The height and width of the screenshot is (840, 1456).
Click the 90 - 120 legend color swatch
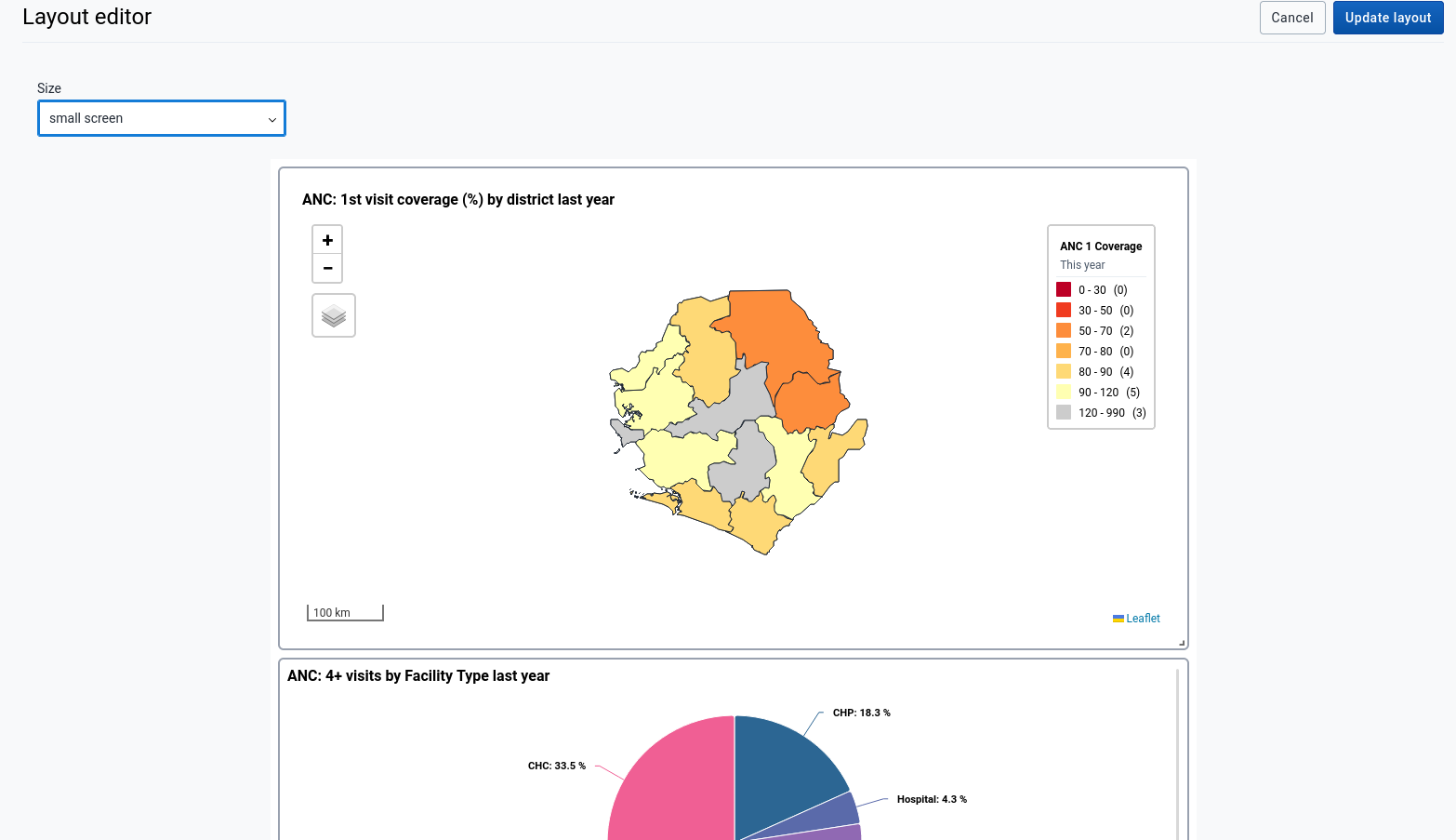pyautogui.click(x=1064, y=392)
